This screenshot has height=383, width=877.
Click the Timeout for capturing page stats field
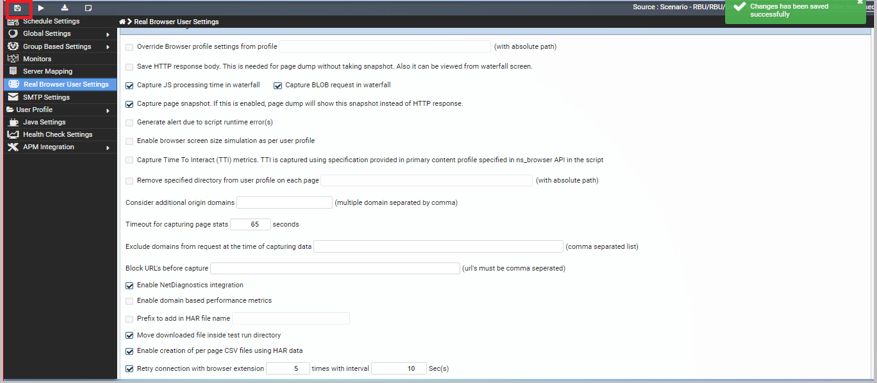[251, 224]
